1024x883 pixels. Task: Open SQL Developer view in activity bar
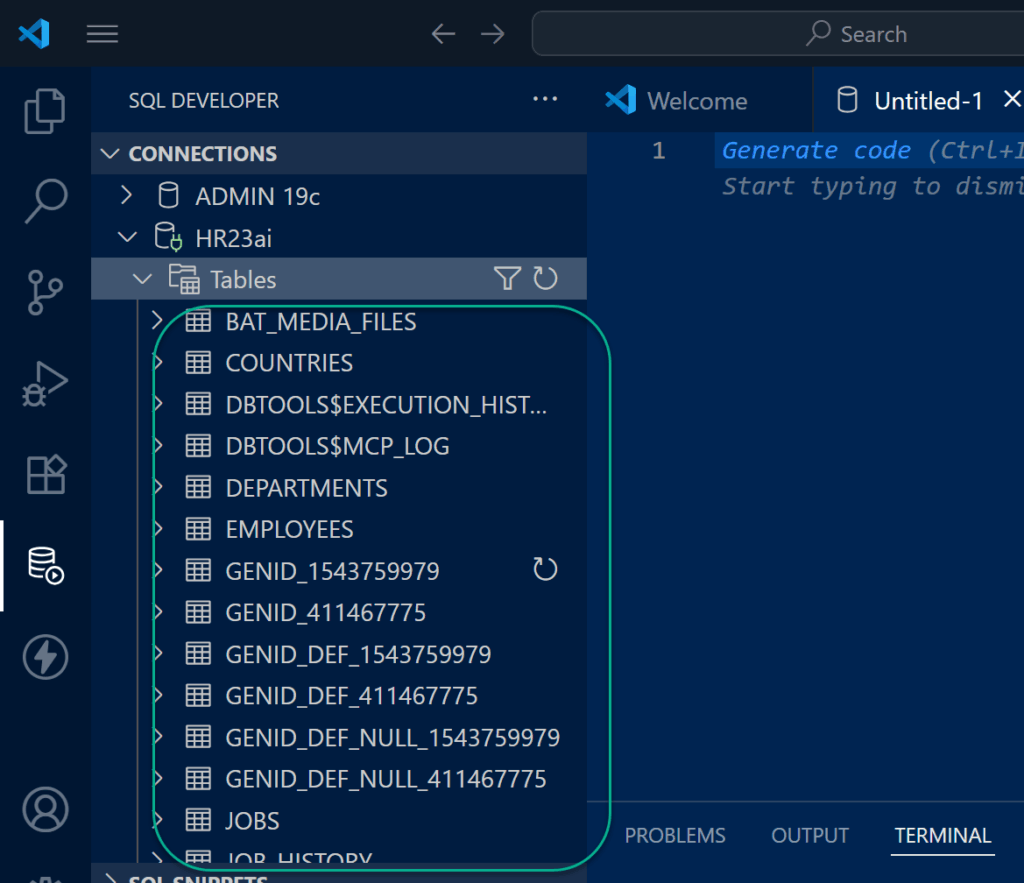[45, 566]
